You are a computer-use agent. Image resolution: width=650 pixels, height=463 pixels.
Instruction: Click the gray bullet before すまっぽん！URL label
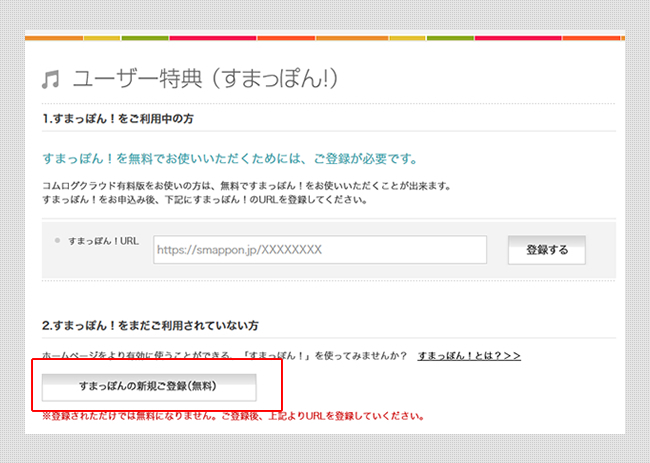pos(57,241)
